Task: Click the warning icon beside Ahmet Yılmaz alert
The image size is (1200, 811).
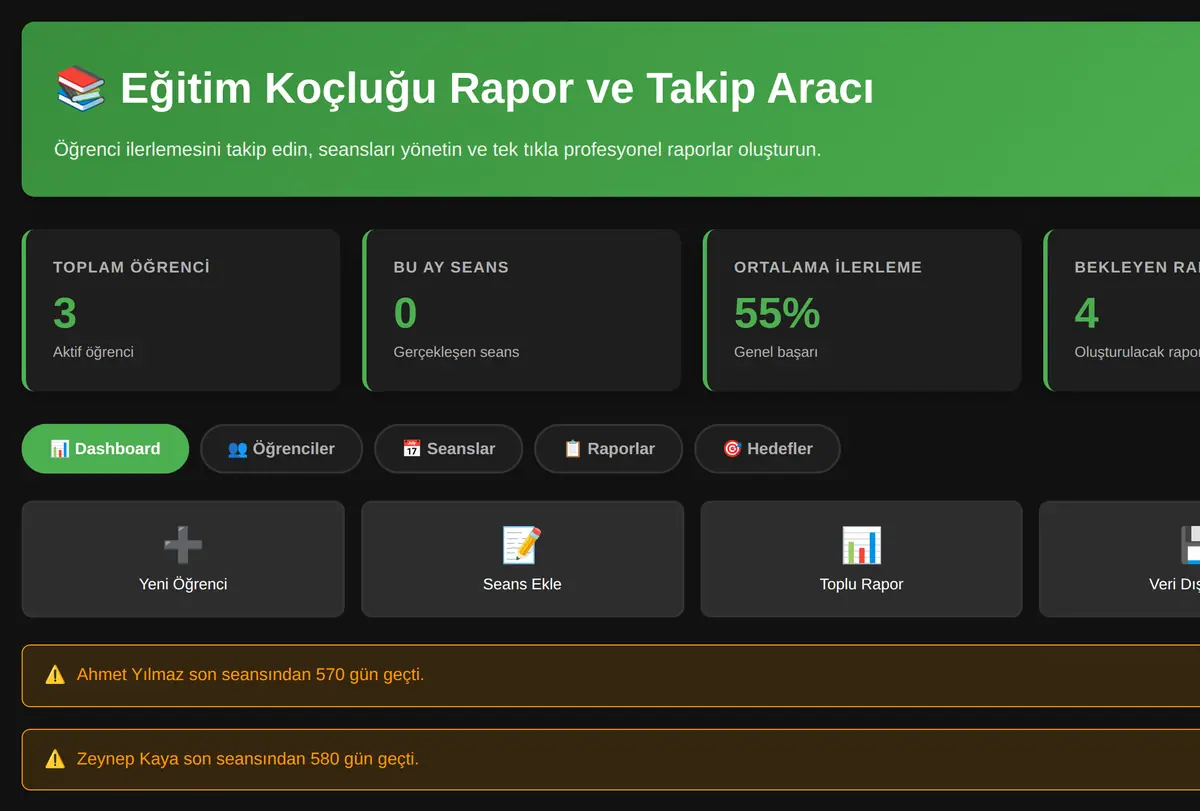Action: point(55,675)
